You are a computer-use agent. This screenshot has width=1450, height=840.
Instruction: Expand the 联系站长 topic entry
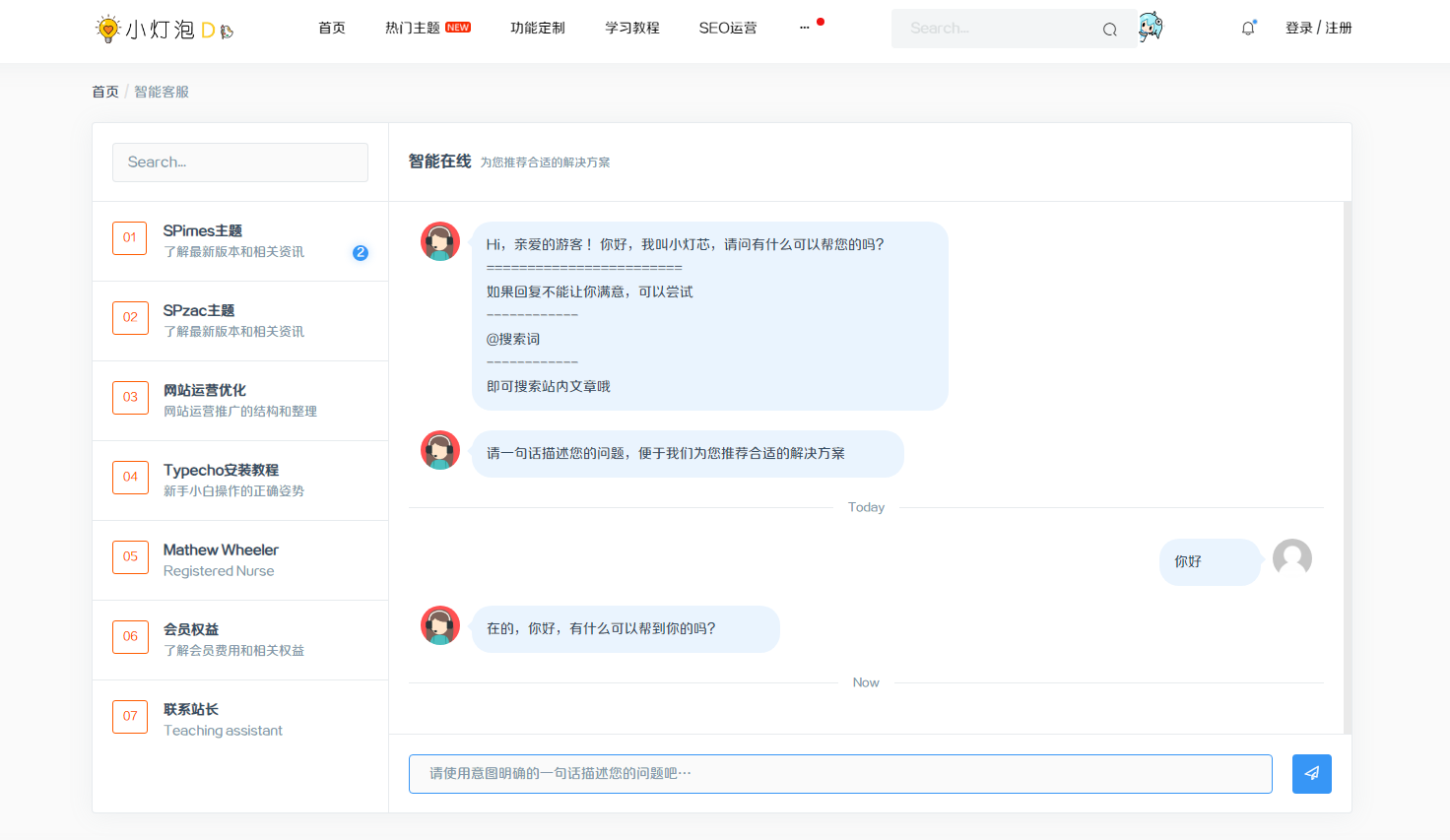pyautogui.click(x=222, y=719)
